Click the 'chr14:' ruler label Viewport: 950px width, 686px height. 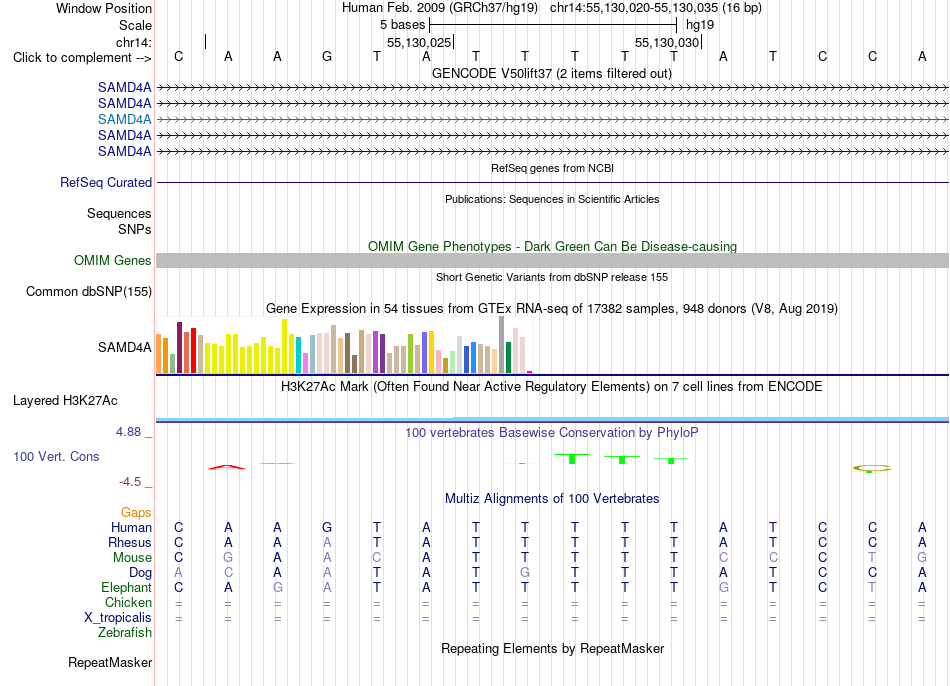[x=133, y=42]
